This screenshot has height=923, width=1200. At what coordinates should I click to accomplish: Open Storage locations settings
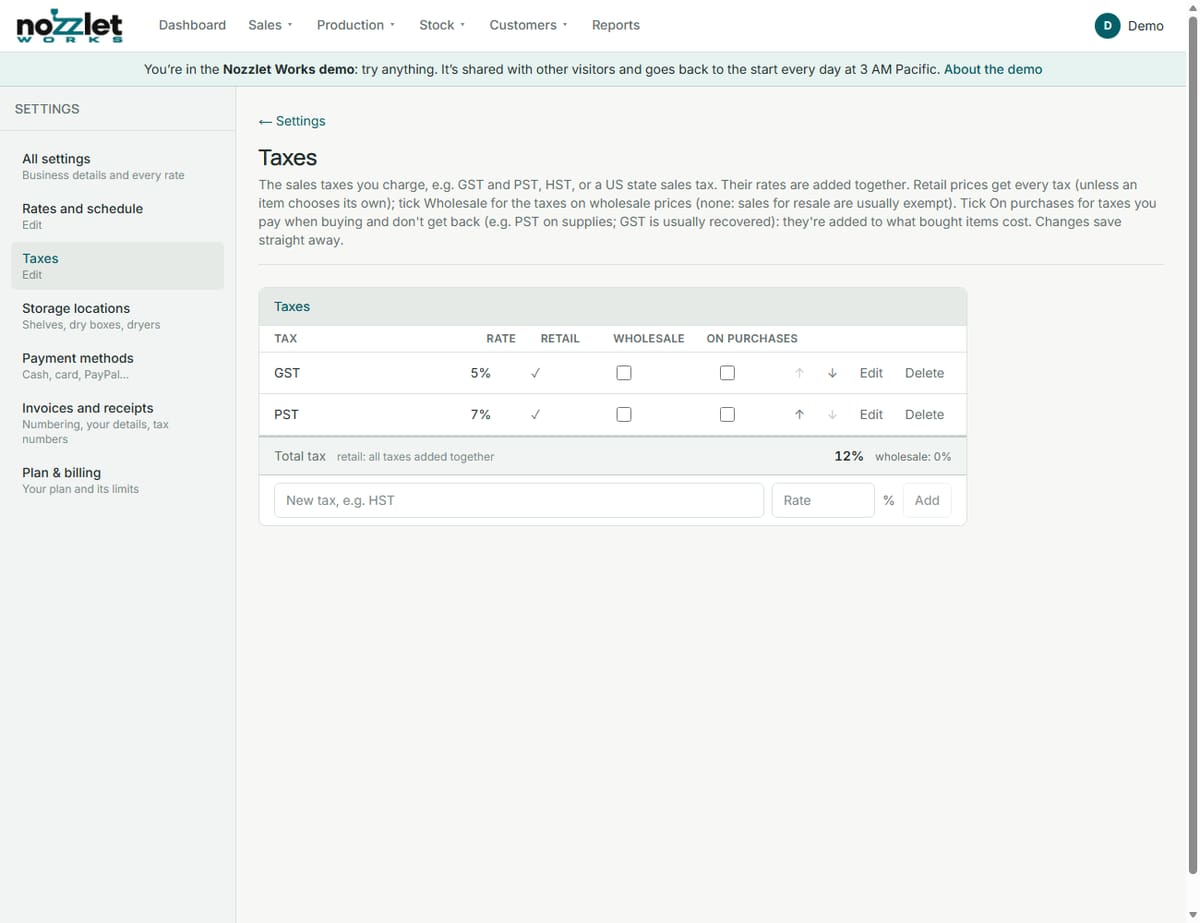click(x=117, y=316)
